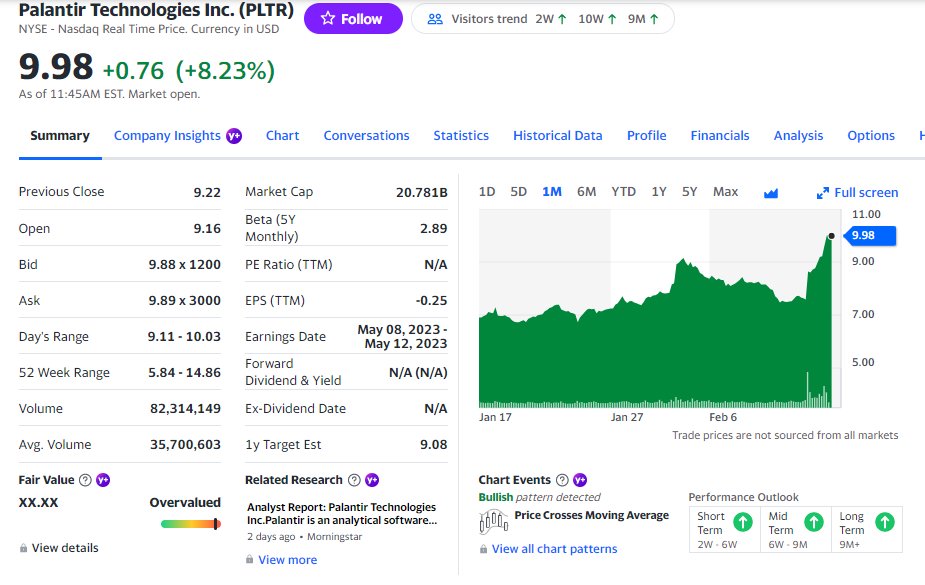Switch chart range to 1D
The height and width of the screenshot is (585, 925).
pos(487,192)
